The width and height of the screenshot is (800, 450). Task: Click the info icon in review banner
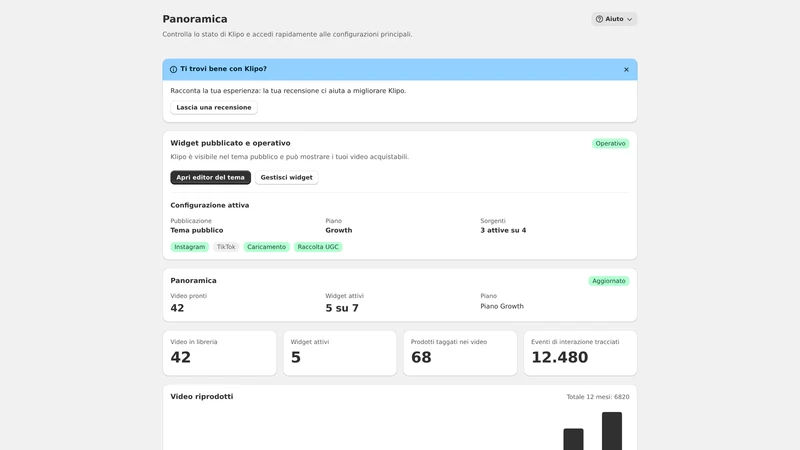tap(173, 69)
